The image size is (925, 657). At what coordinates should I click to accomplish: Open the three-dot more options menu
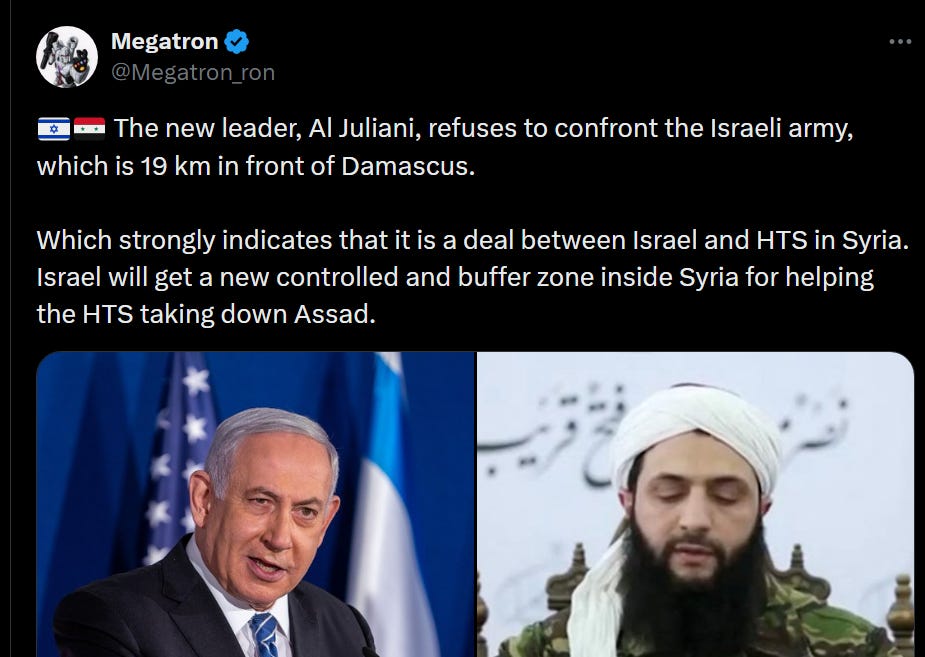click(x=900, y=41)
